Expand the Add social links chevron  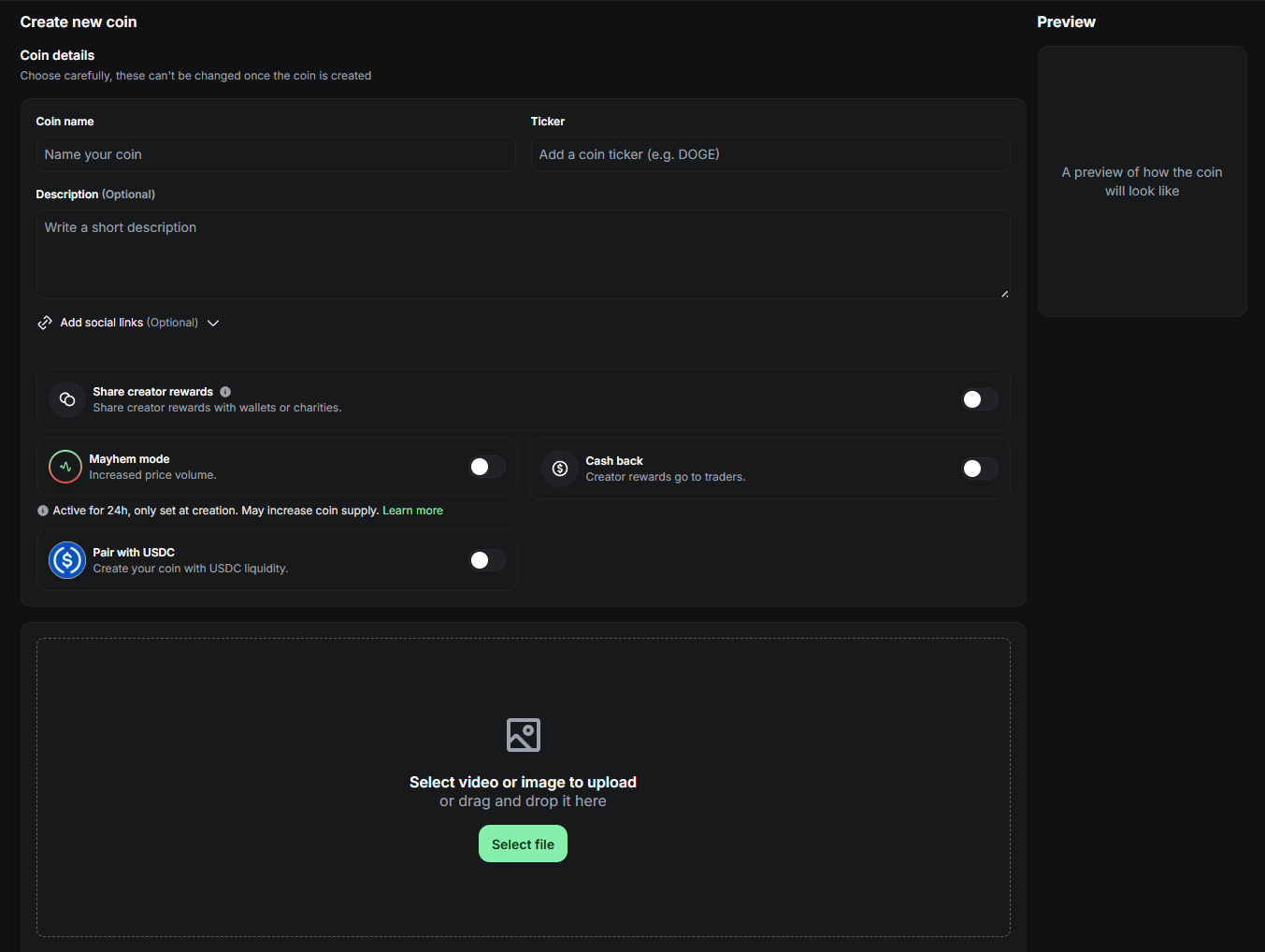(x=213, y=323)
